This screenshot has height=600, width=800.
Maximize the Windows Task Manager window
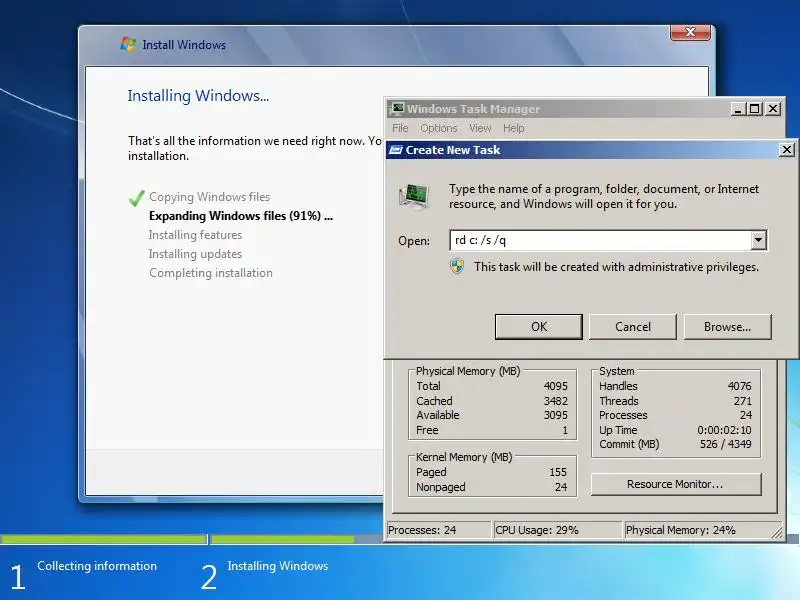tap(755, 109)
